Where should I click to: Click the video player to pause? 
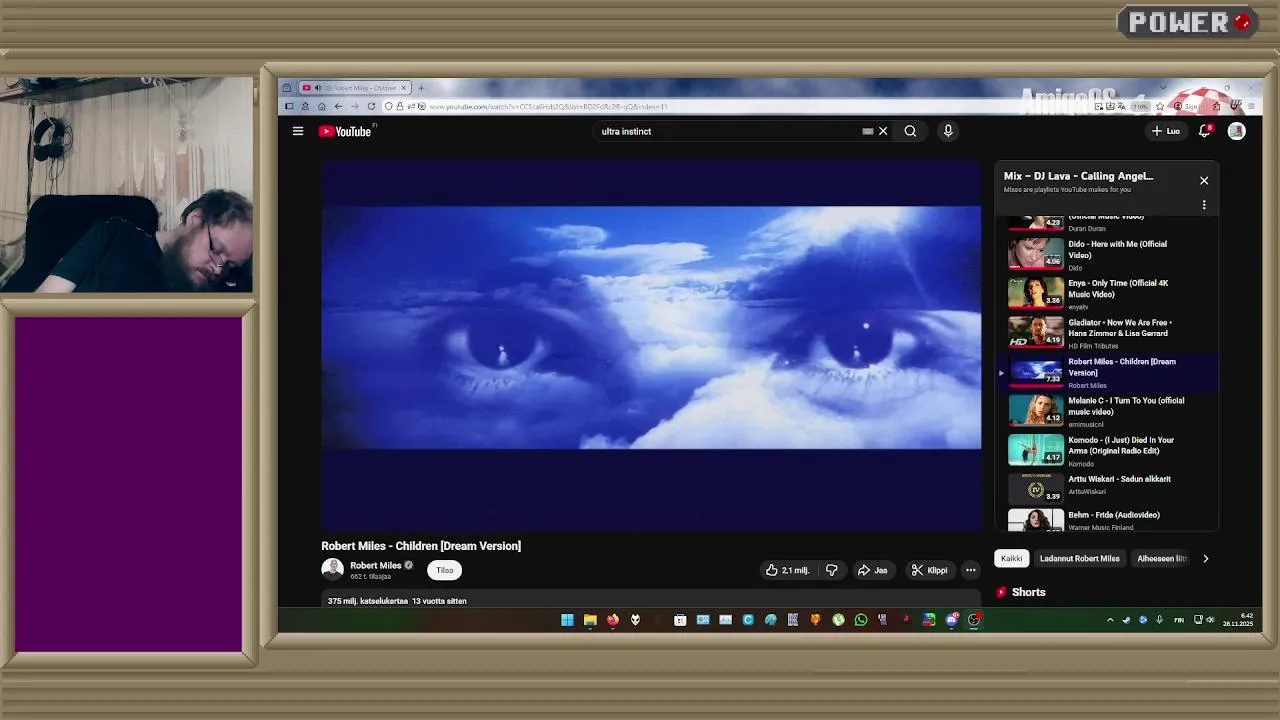651,345
